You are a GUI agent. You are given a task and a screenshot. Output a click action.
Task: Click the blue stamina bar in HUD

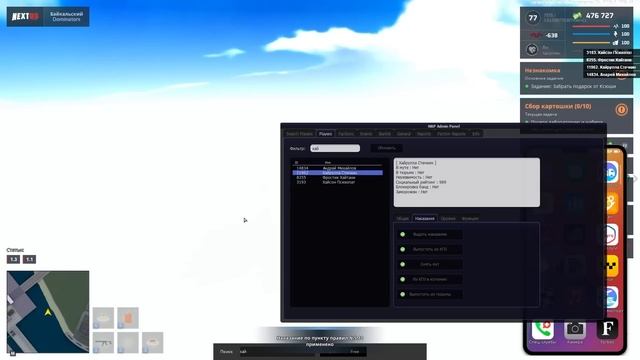point(591,34)
